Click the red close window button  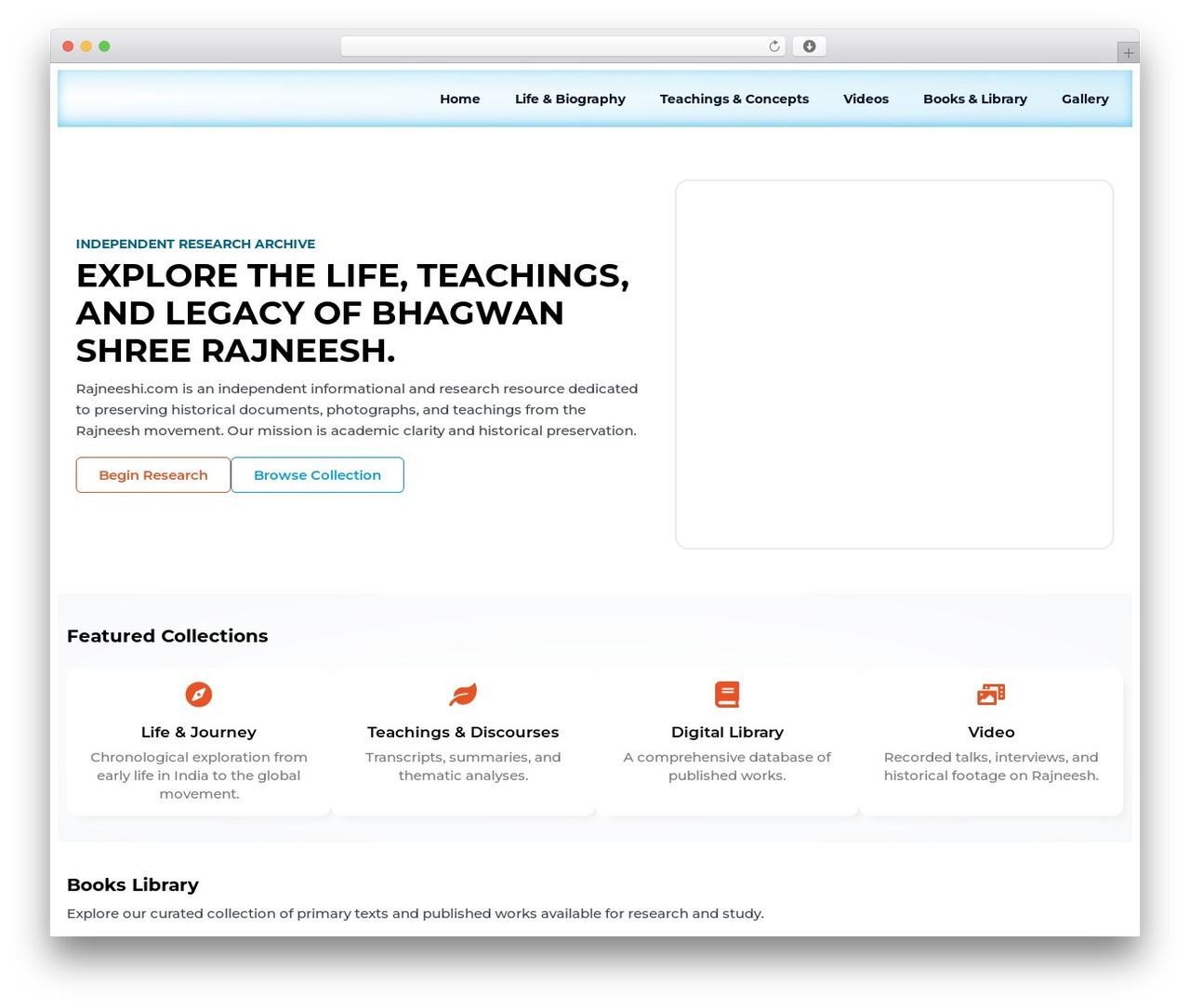tap(68, 46)
